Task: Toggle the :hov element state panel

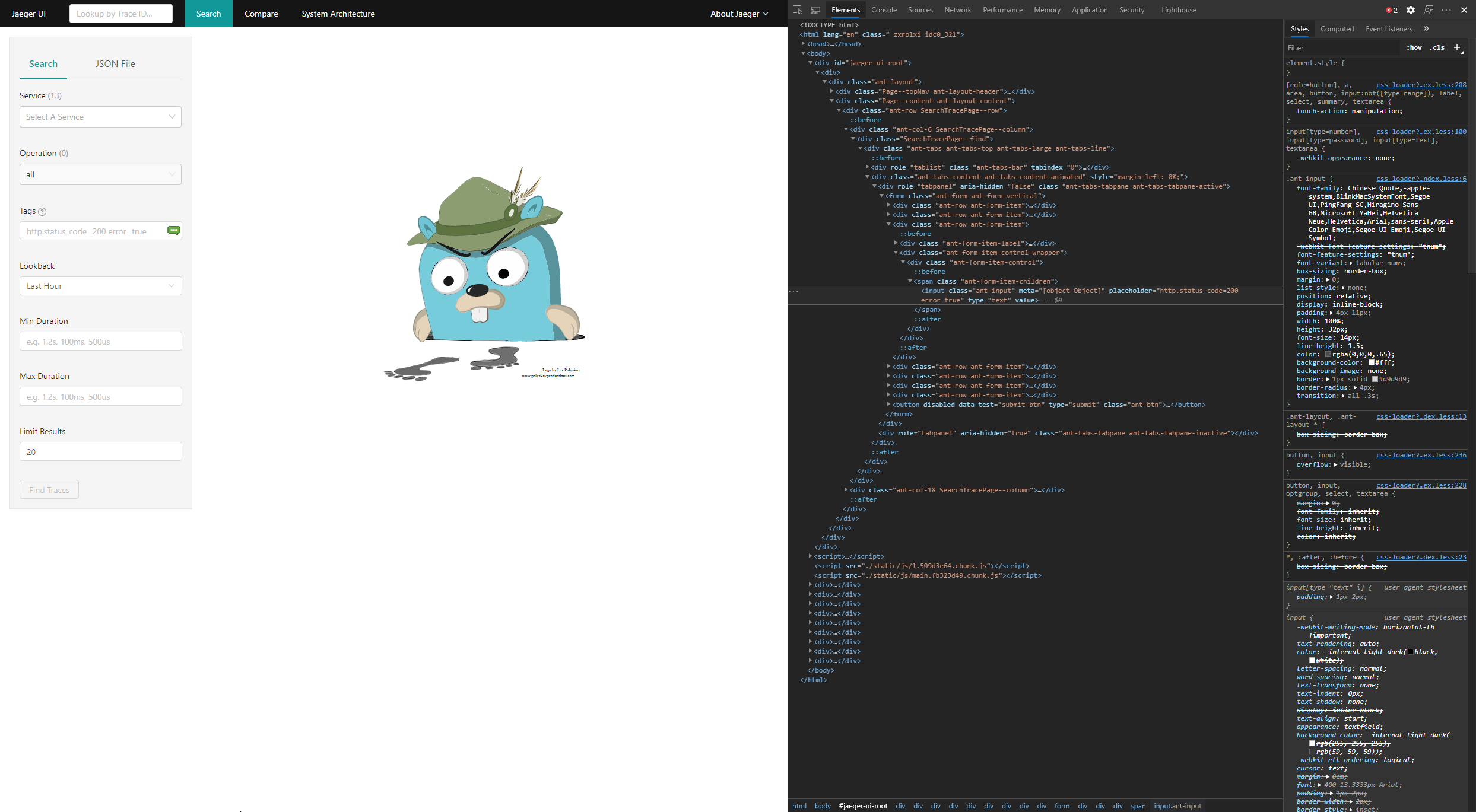Action: tap(1414, 47)
